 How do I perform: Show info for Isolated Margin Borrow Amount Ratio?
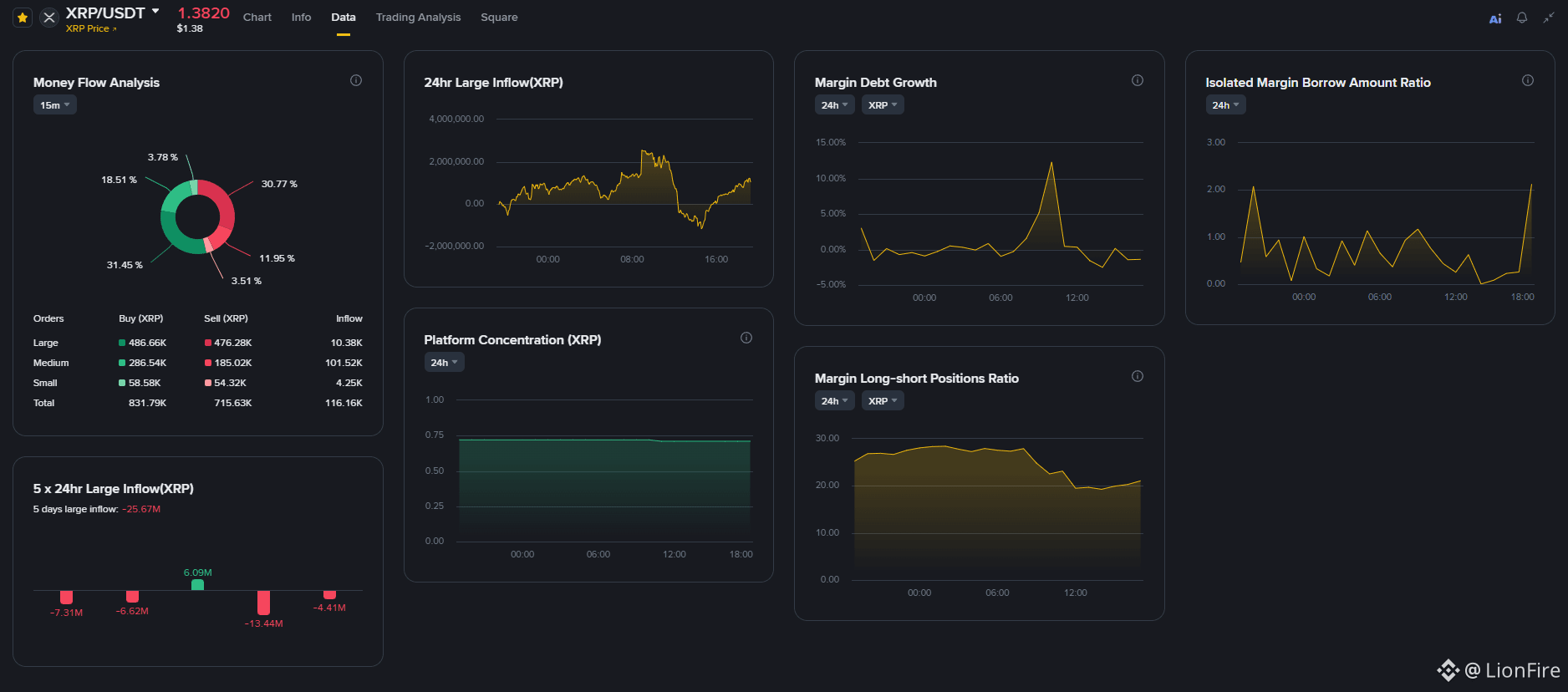click(1528, 80)
